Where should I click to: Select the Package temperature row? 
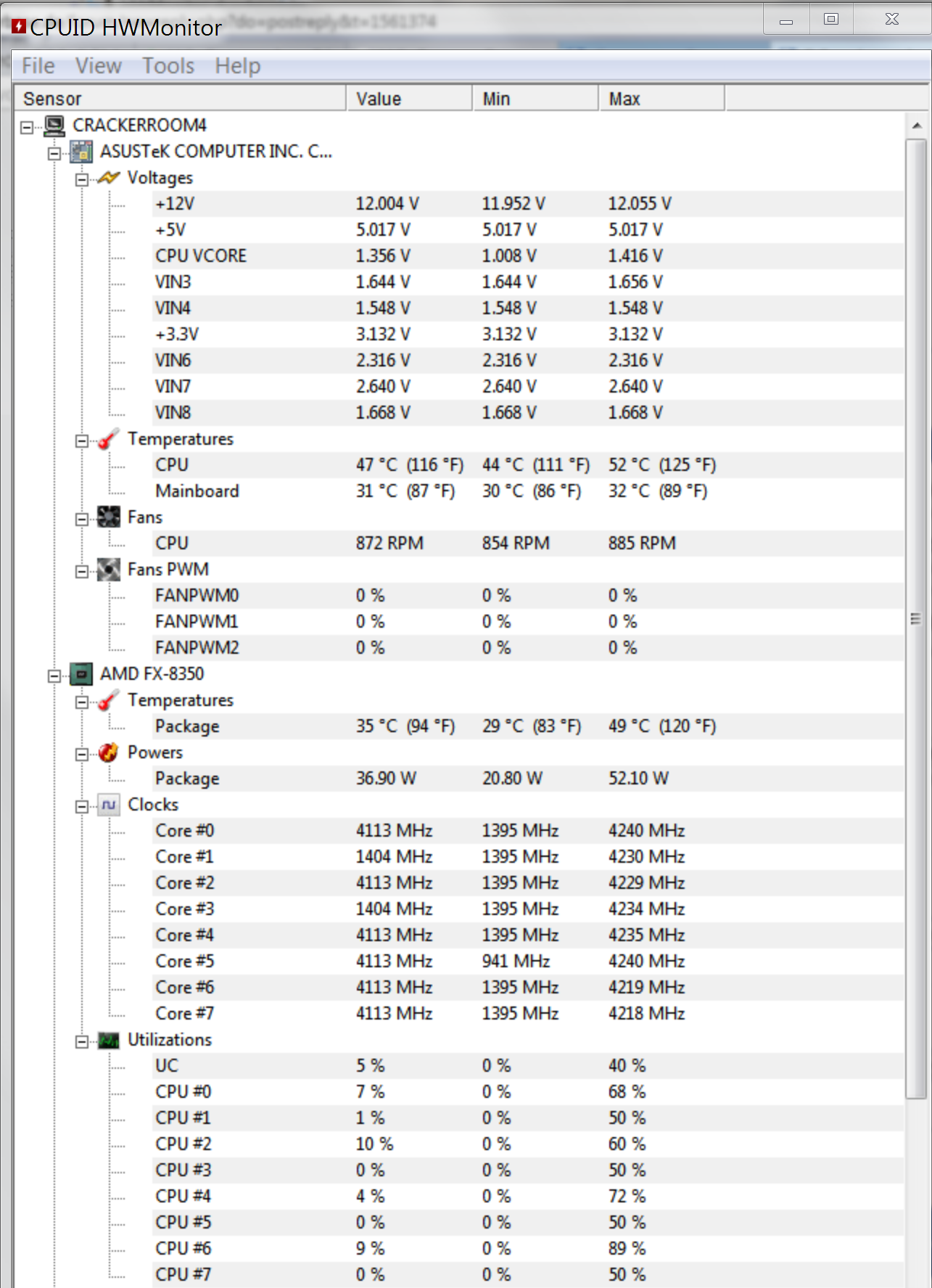[x=528, y=726]
